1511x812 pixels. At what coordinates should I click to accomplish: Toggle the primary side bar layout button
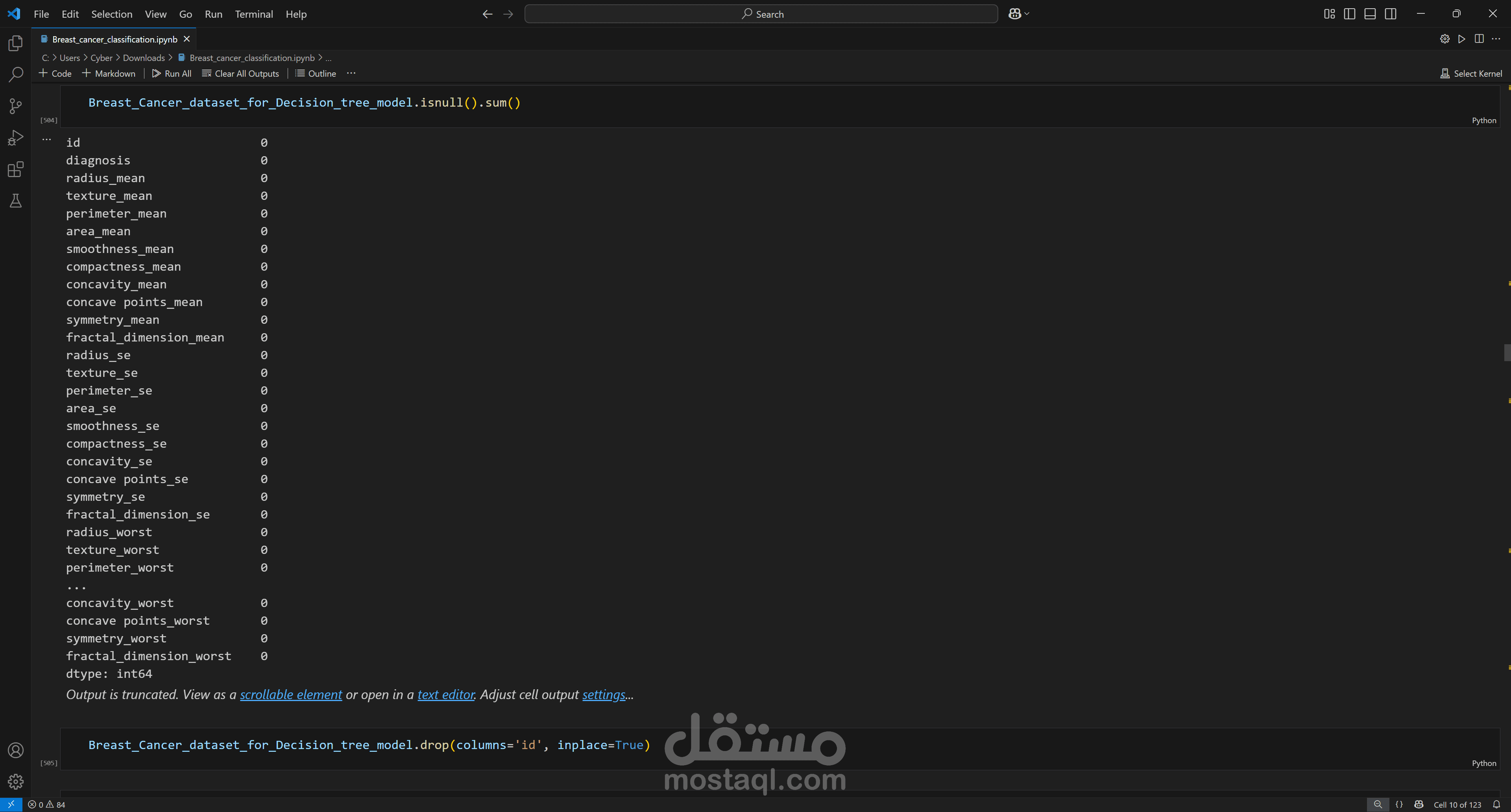tap(1349, 14)
